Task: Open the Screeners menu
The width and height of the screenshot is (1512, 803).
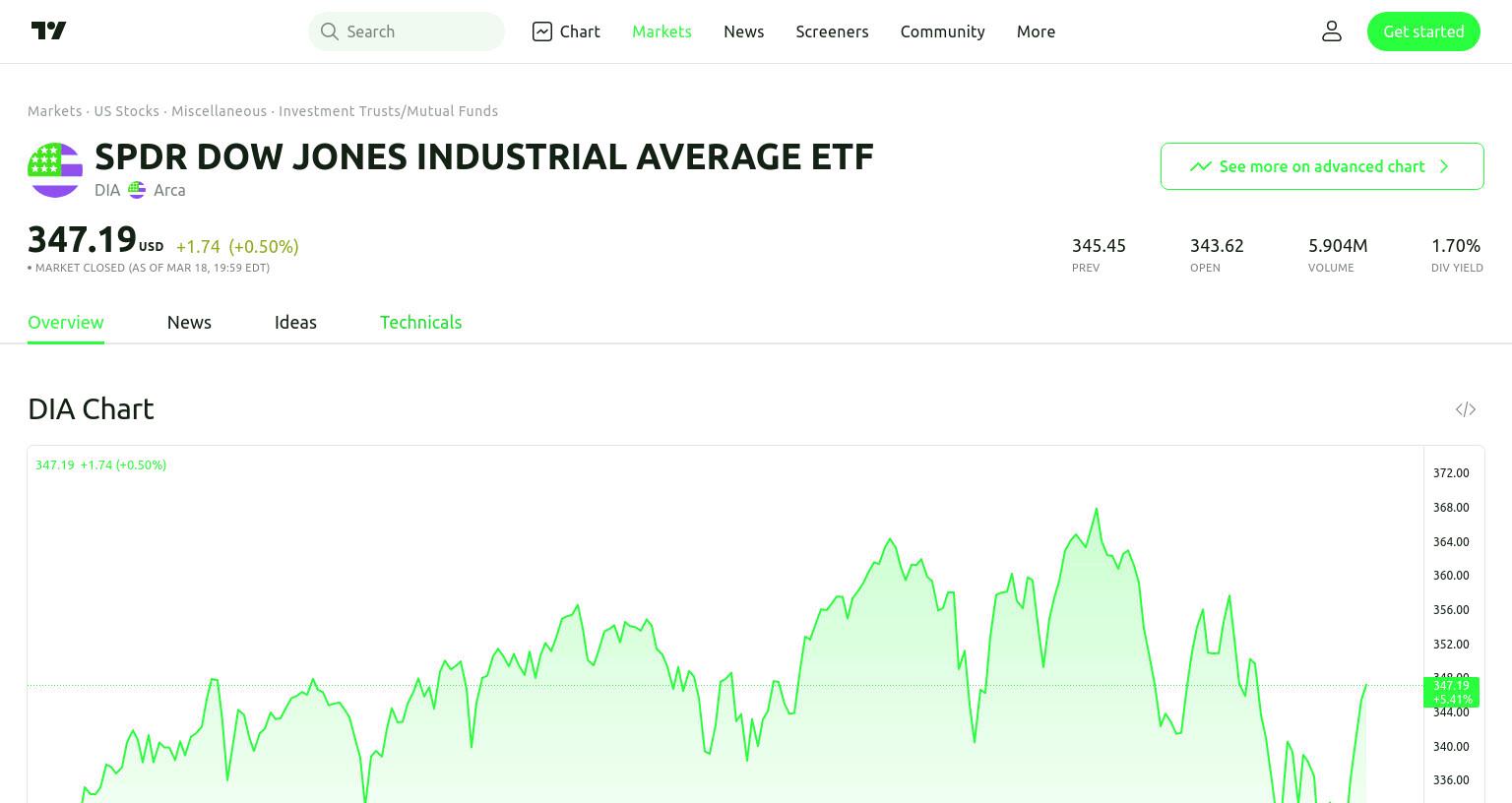Action: coord(832,31)
